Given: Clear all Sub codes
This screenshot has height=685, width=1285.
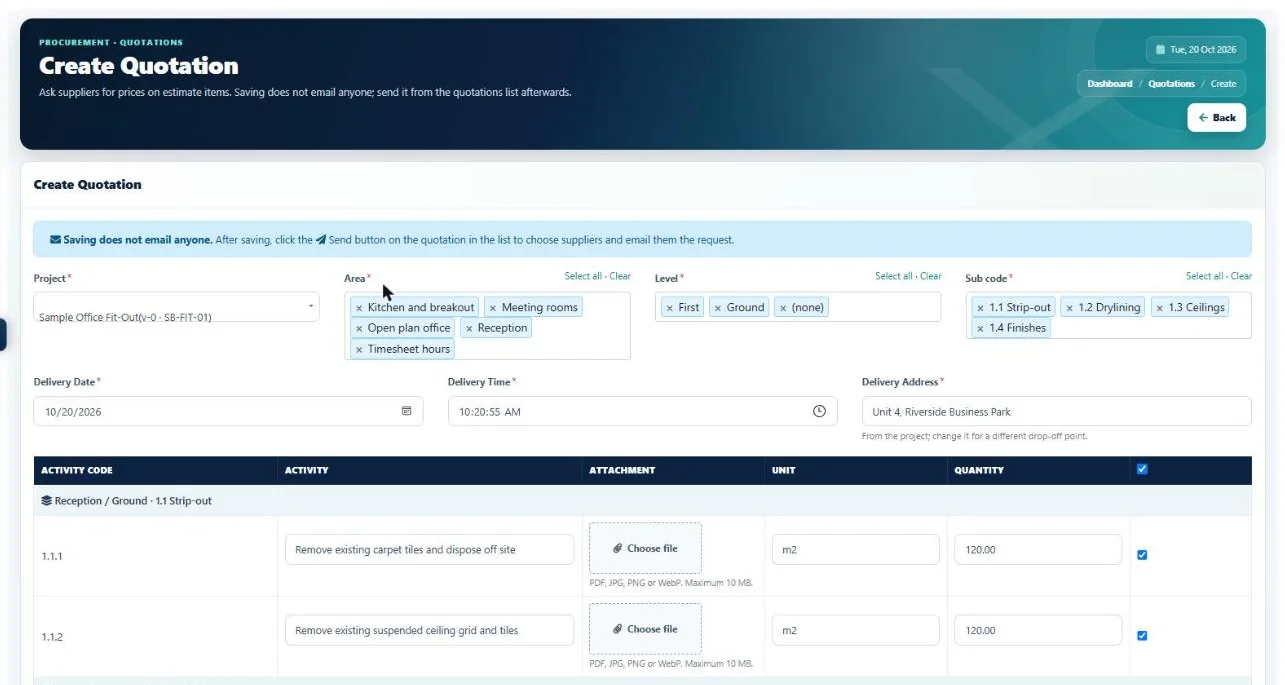Looking at the screenshot, I should pos(1241,276).
